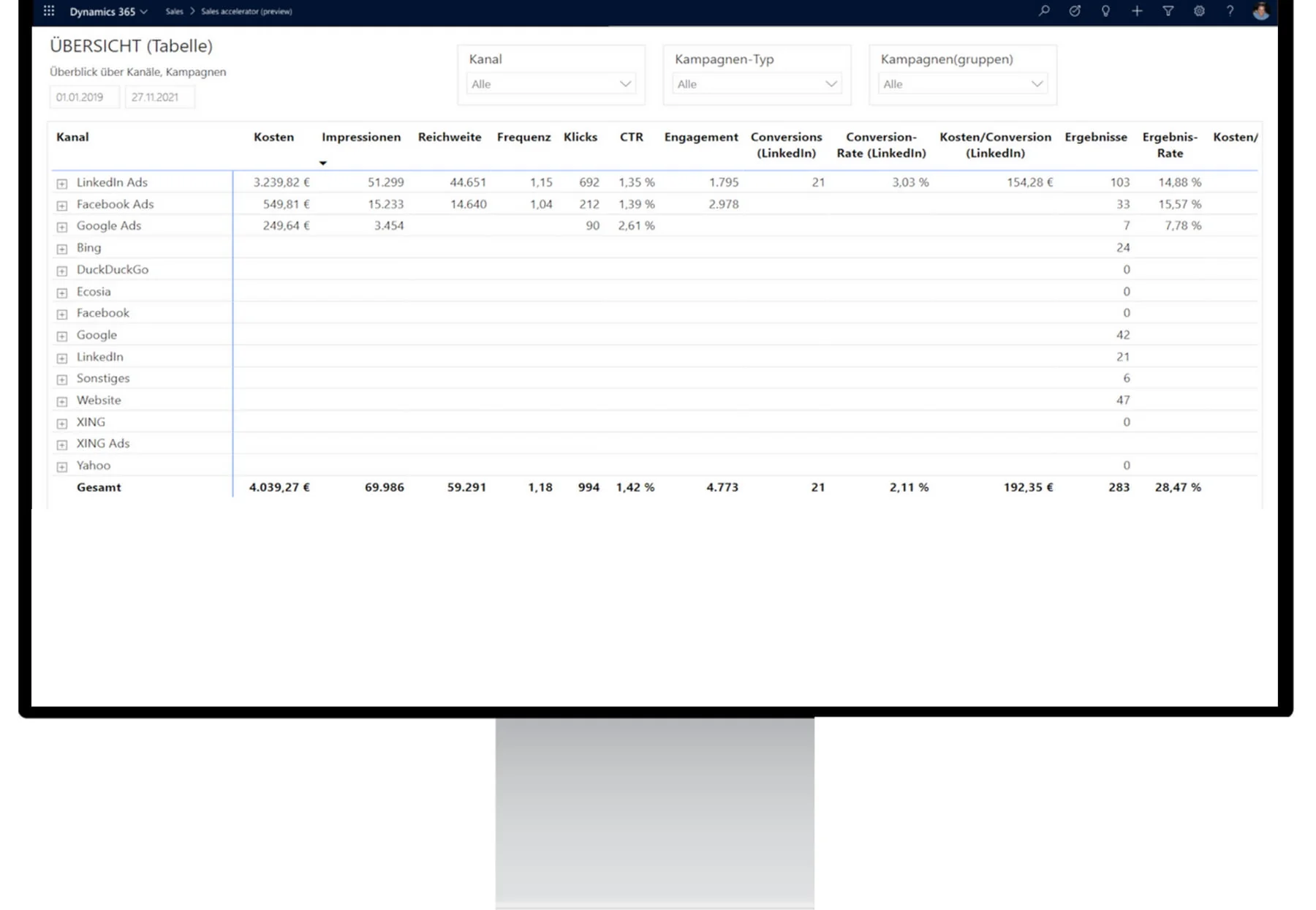Expand the Website row
The height and width of the screenshot is (910, 1316).
coord(62,401)
